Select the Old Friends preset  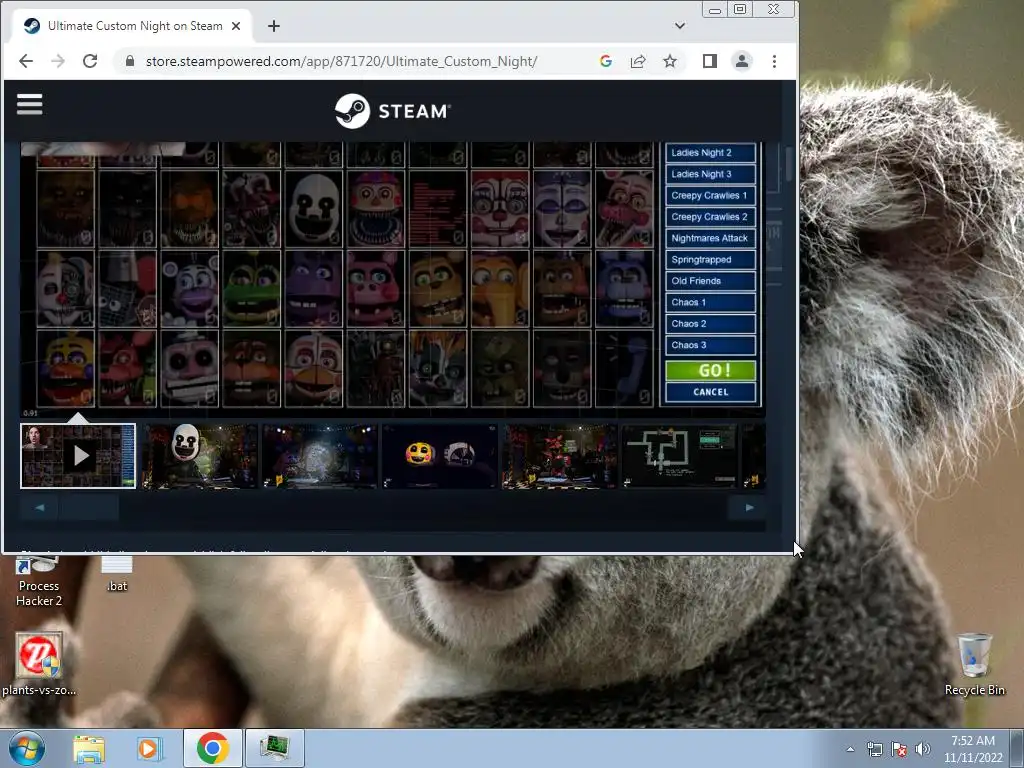pos(711,281)
